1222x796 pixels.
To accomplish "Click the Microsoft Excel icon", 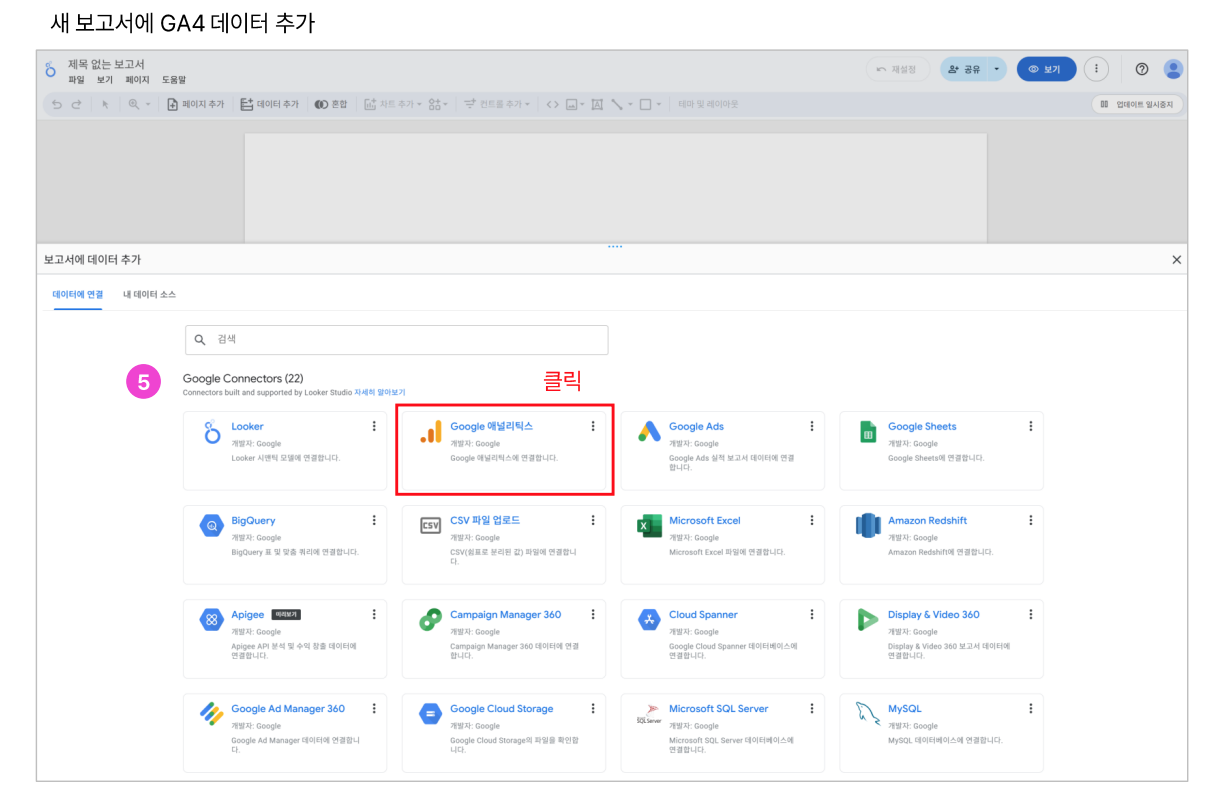I will pos(649,526).
